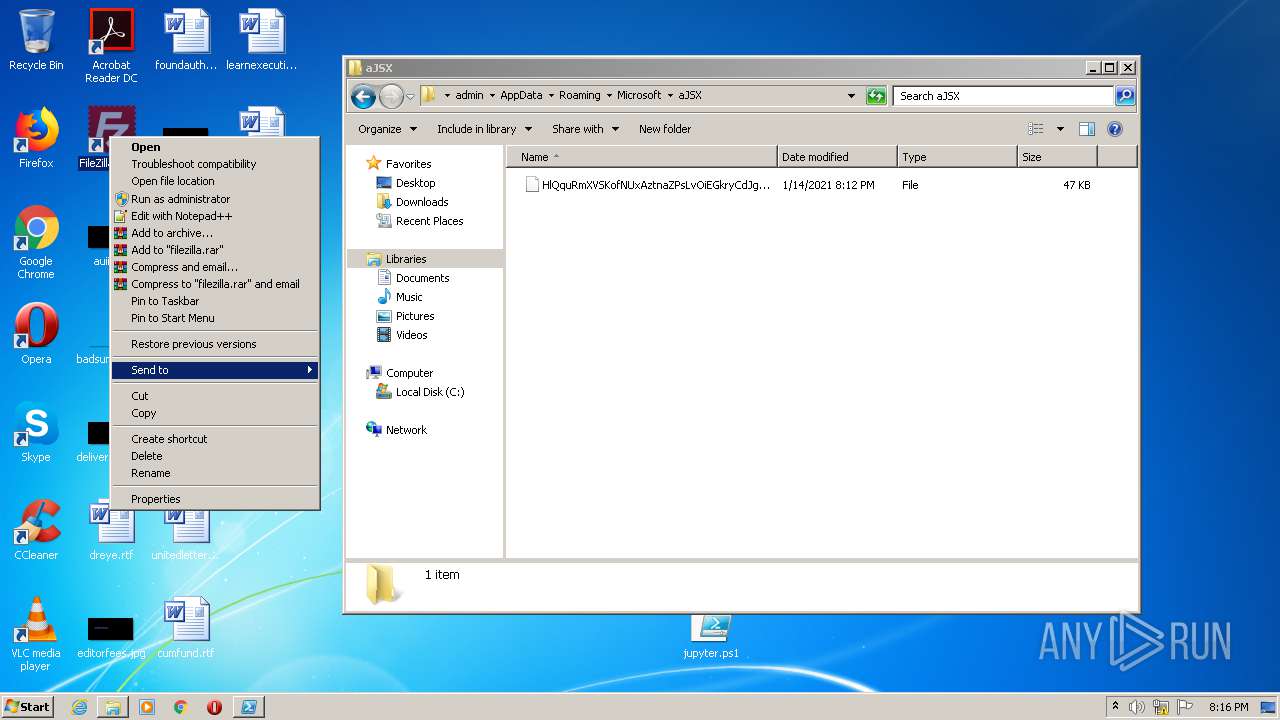Select the editorfees.jpg desktop file
The image size is (1280, 720).
click(x=111, y=637)
